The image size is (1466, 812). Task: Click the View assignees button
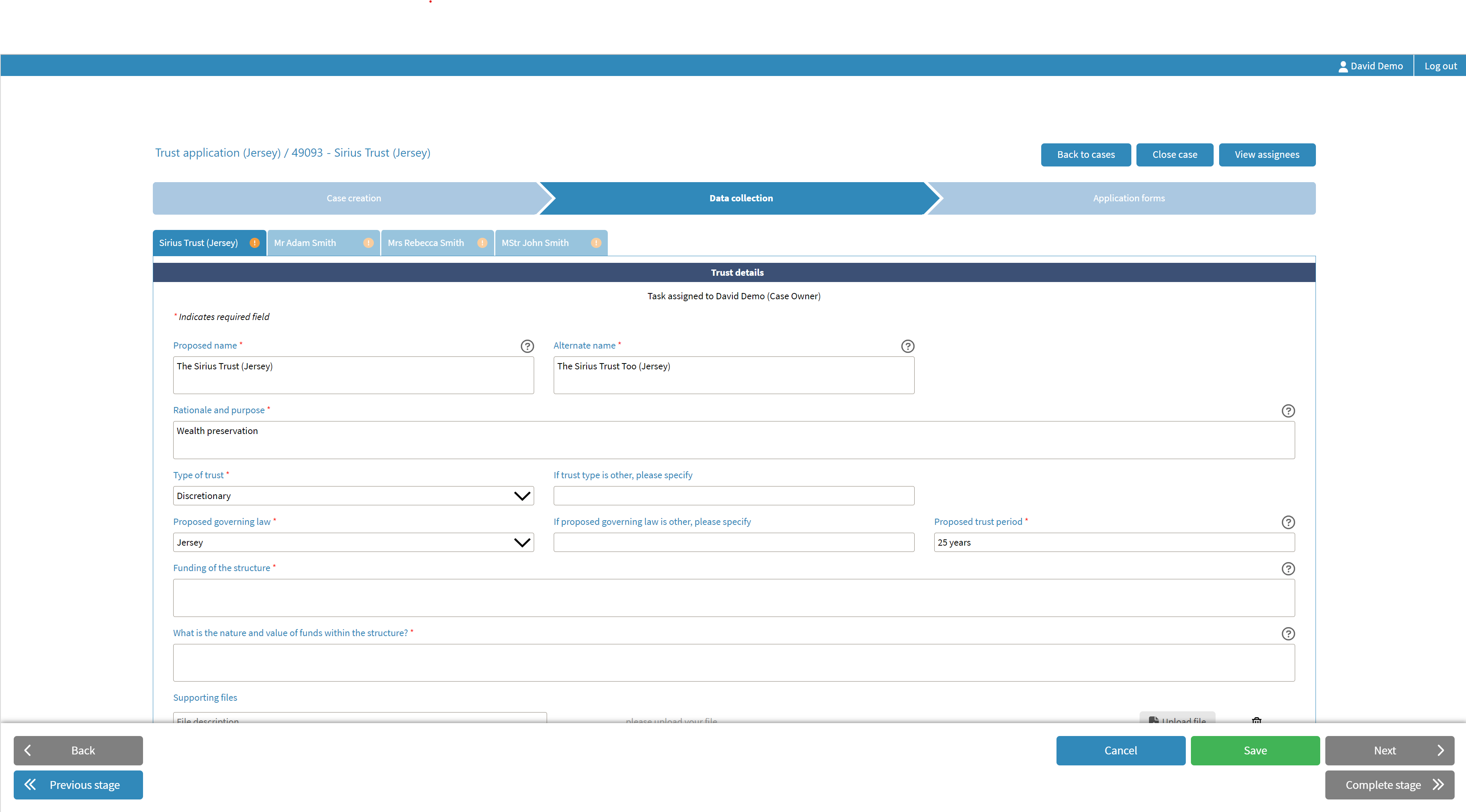pos(1267,155)
